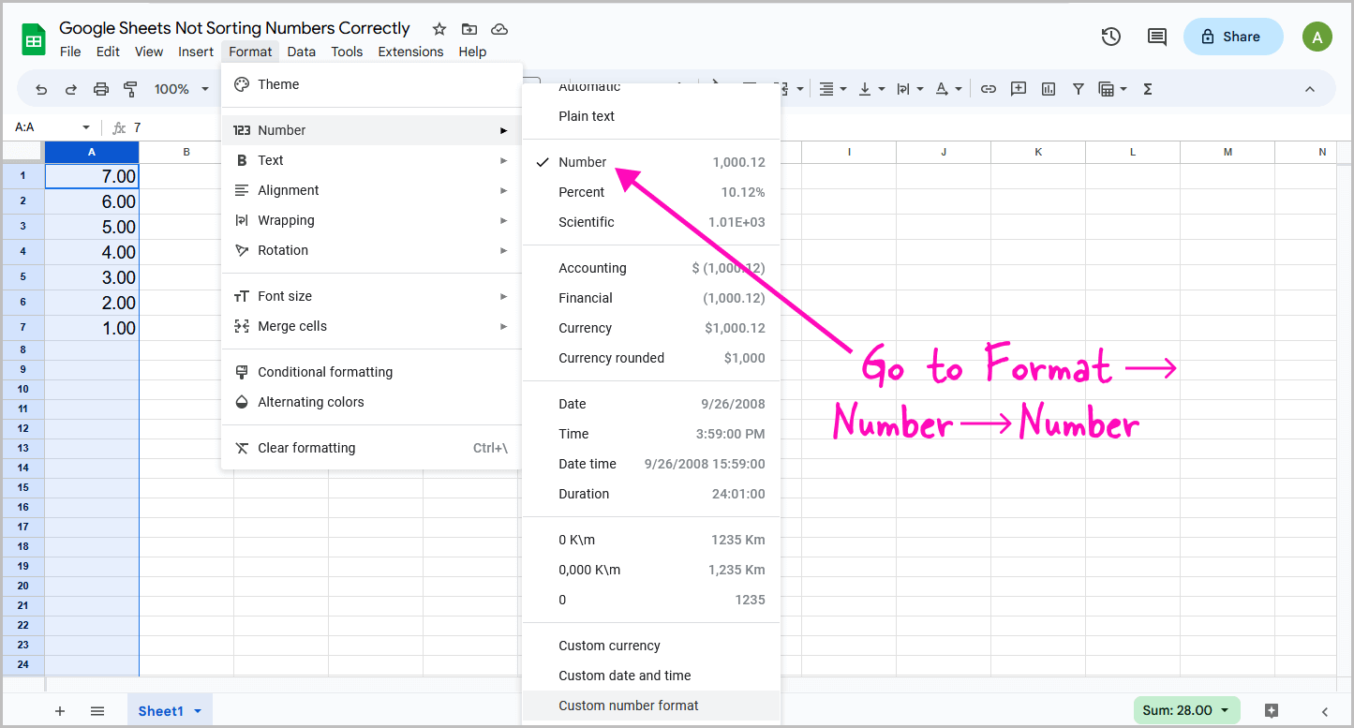The image size is (1354, 728).
Task: Select Accounting format
Action: pyautogui.click(x=651, y=268)
